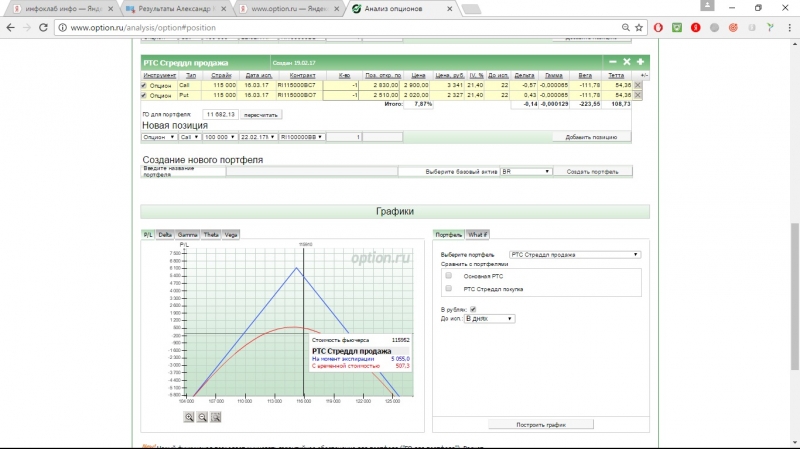
Task: Open the Chrome menu (three dots)
Action: tap(789, 28)
